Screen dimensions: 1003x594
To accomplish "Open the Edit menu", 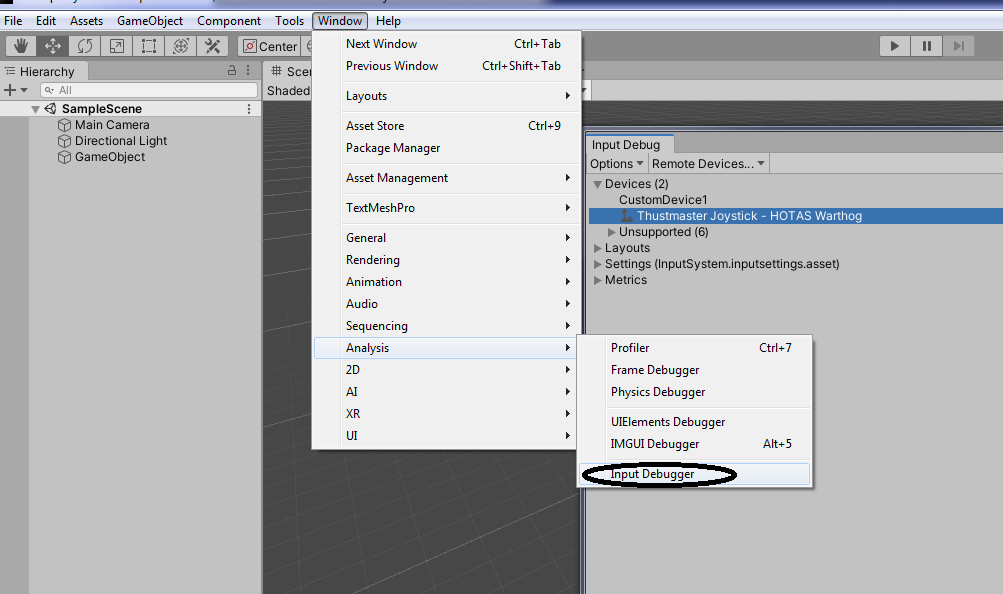I will [x=46, y=20].
